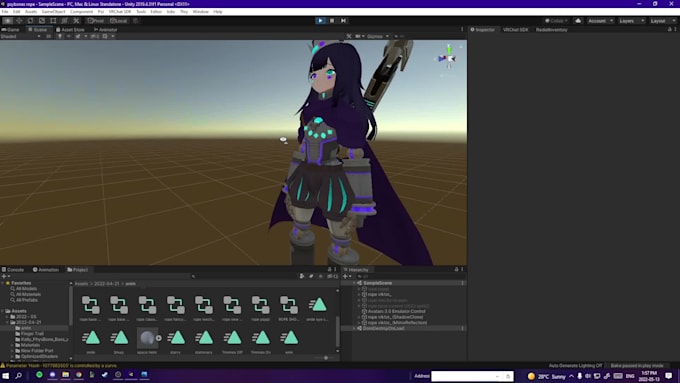Select the Move tool
Screen dimensions: 680x383
pyautogui.click(x=19, y=20)
